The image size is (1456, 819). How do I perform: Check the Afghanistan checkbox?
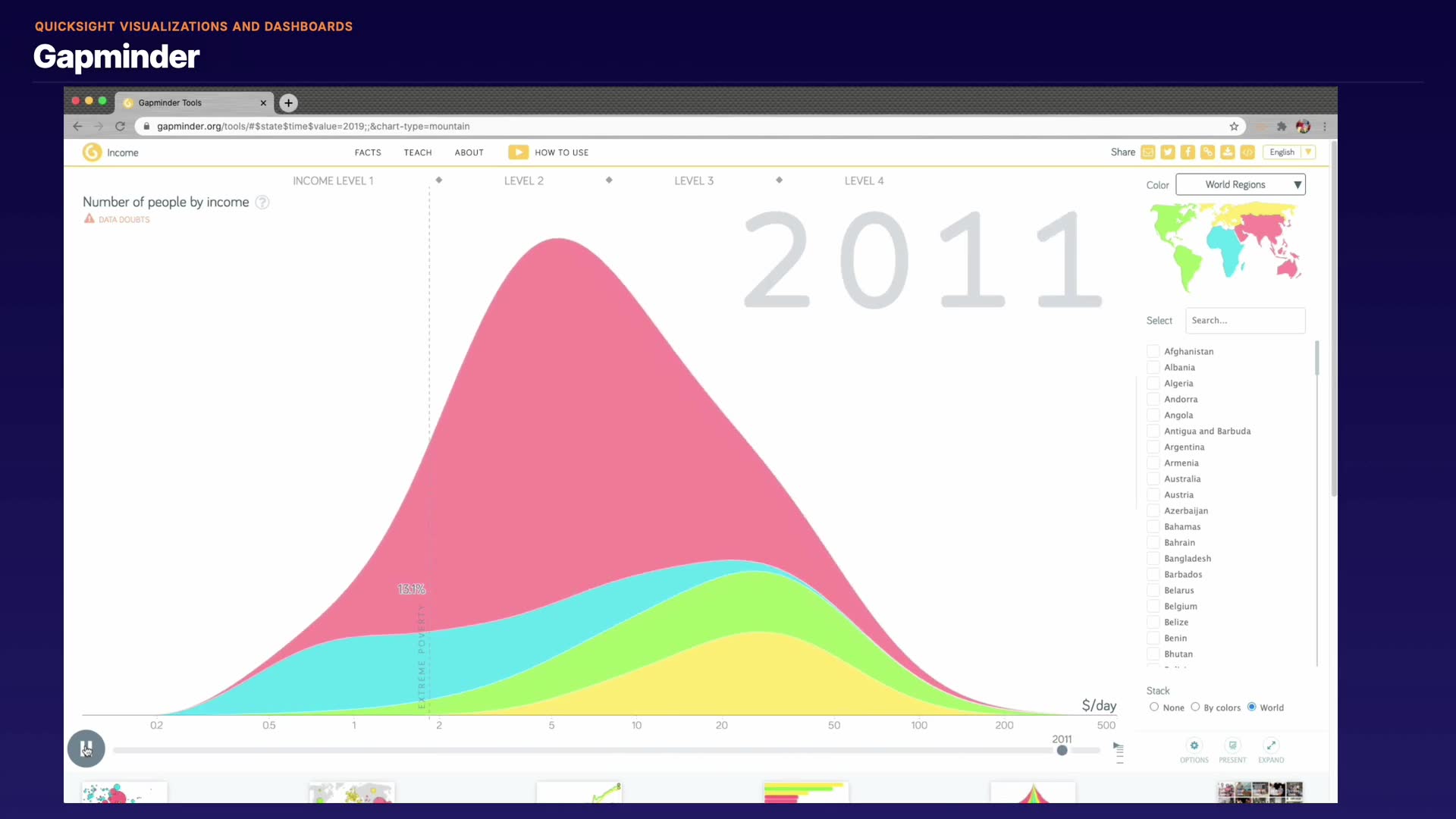1153,351
